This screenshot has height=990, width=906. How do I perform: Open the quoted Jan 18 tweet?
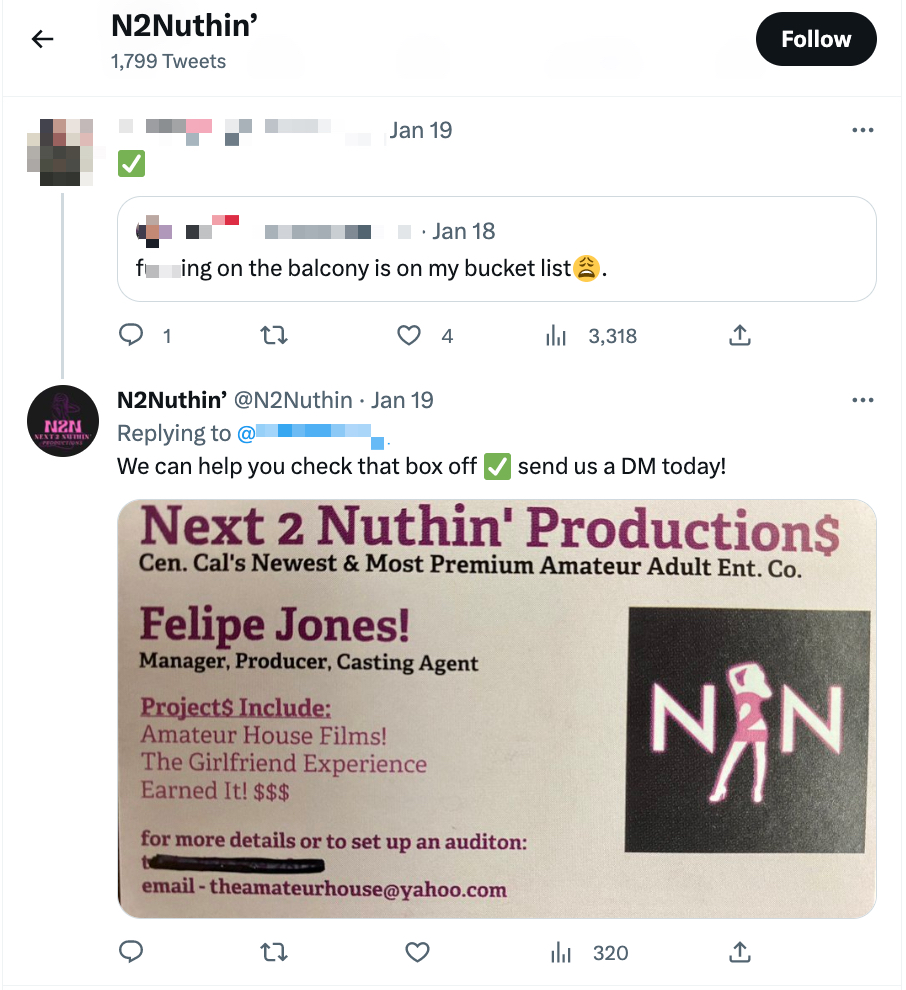[x=496, y=249]
